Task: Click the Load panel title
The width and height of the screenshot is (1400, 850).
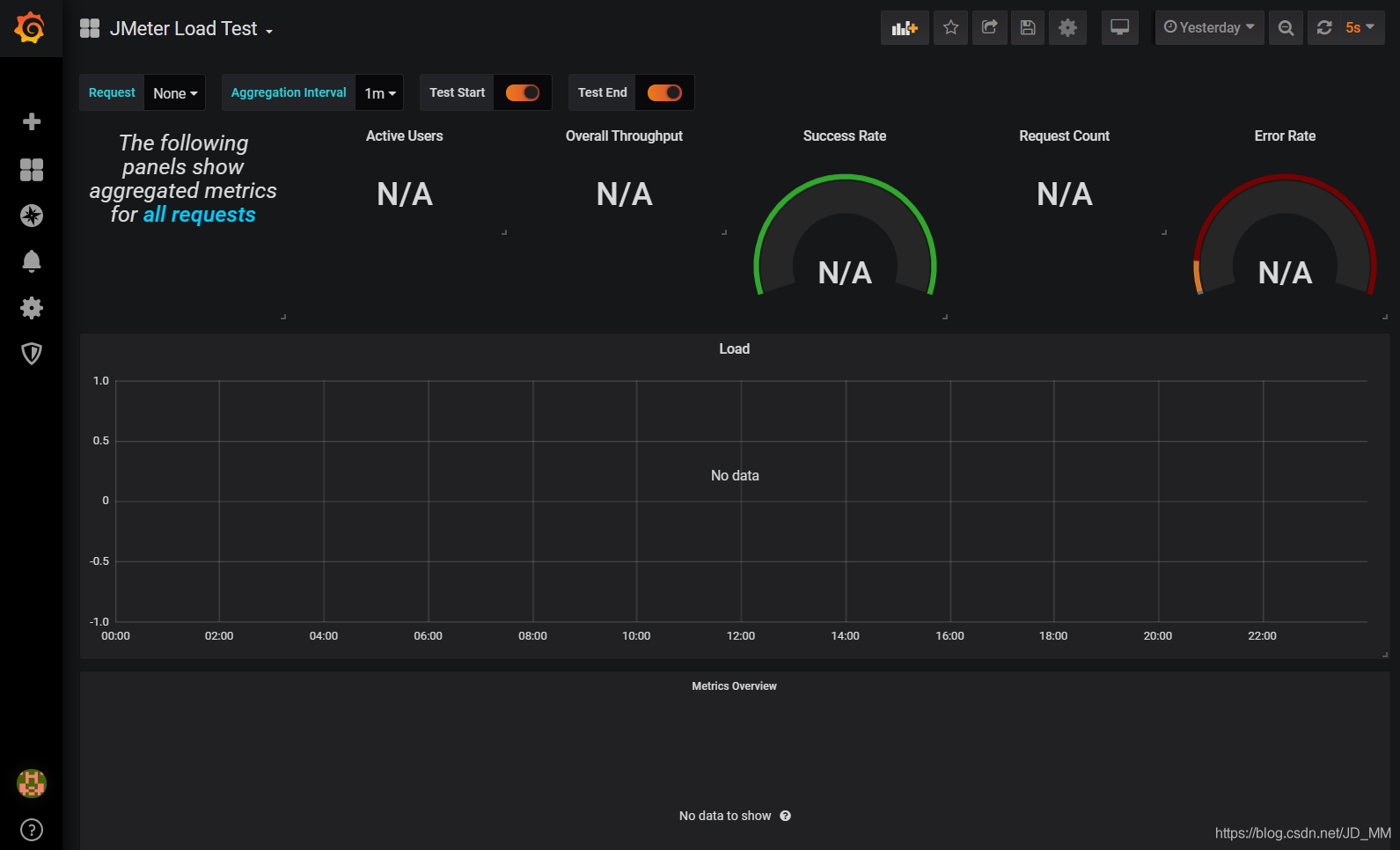Action: tap(735, 348)
